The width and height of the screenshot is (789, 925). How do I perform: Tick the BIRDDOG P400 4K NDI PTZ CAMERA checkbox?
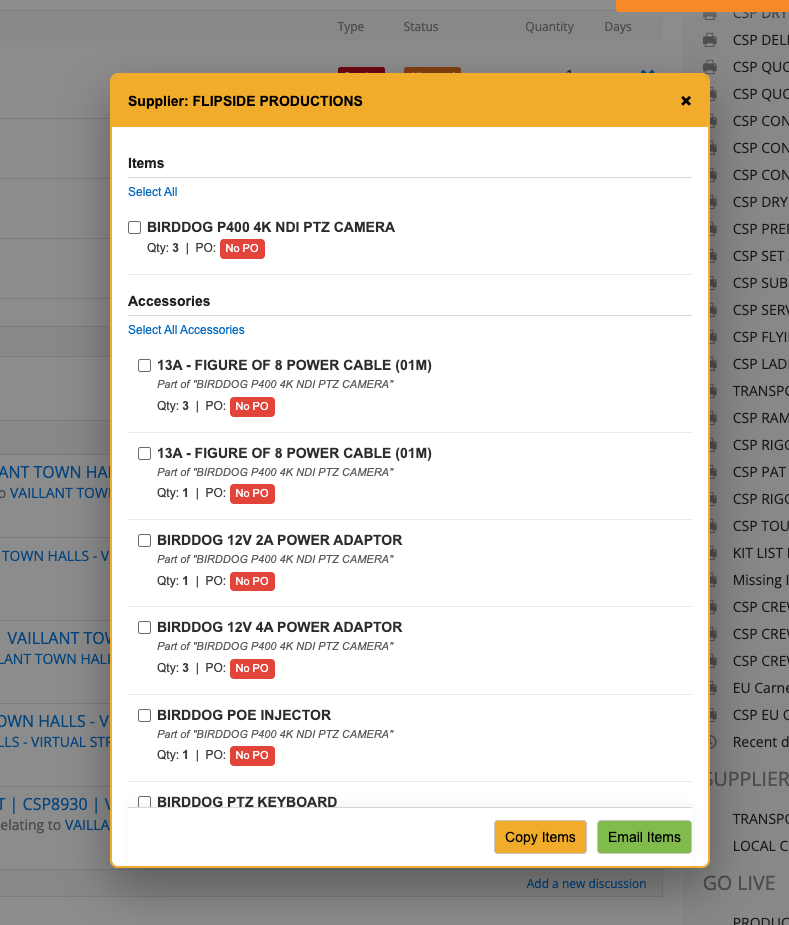click(x=135, y=227)
